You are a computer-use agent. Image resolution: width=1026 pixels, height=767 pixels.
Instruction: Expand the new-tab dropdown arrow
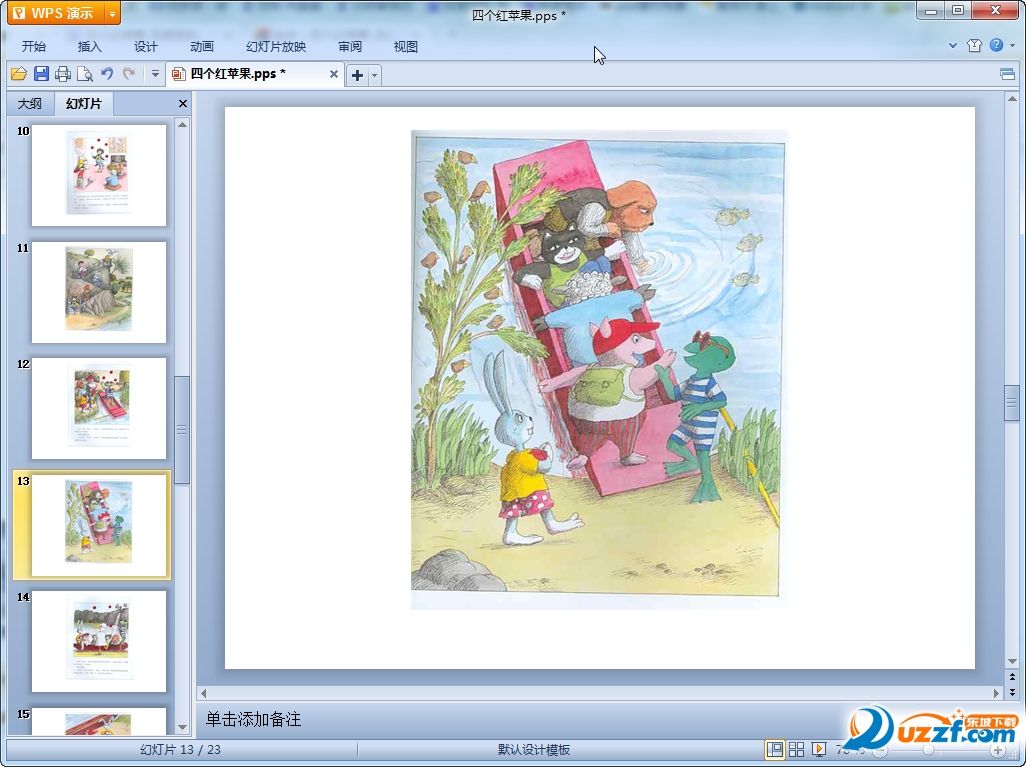[x=375, y=75]
